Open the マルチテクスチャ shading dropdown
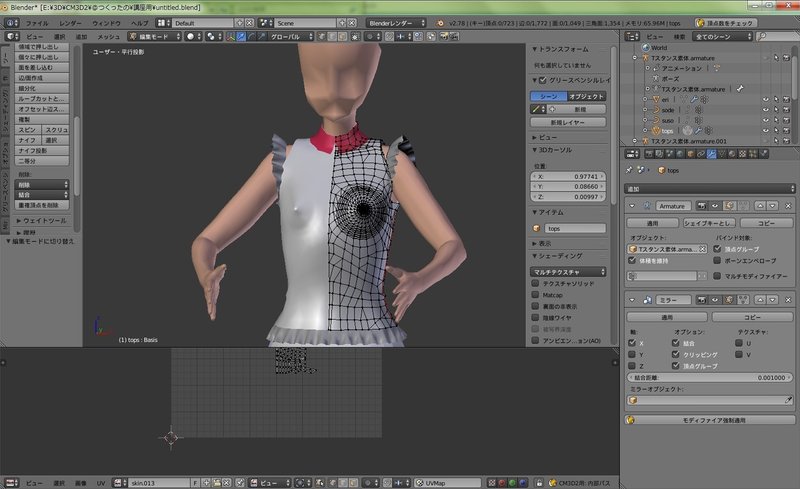 (568, 272)
